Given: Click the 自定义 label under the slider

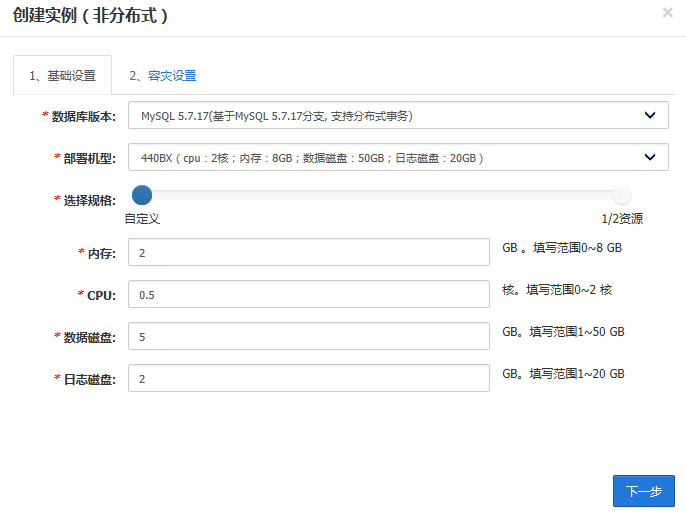Looking at the screenshot, I should tap(142, 219).
